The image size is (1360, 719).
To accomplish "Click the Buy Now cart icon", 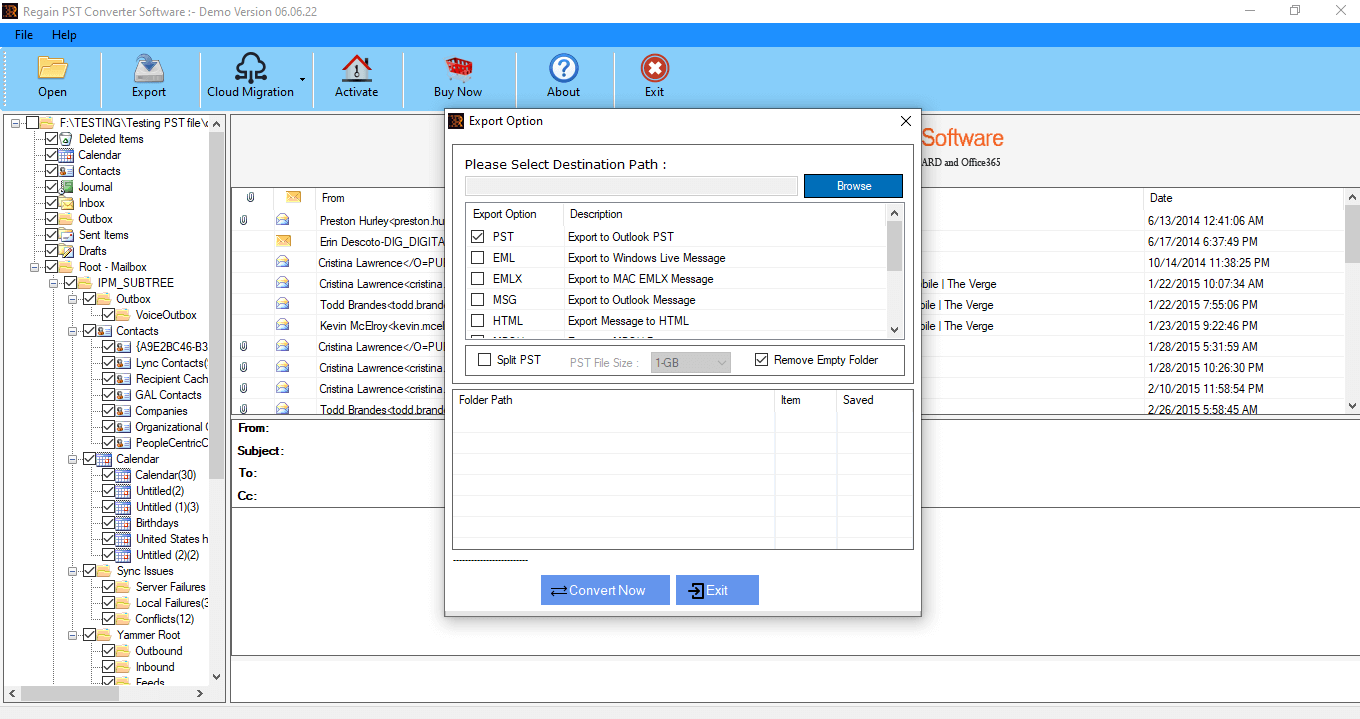I will tap(458, 68).
